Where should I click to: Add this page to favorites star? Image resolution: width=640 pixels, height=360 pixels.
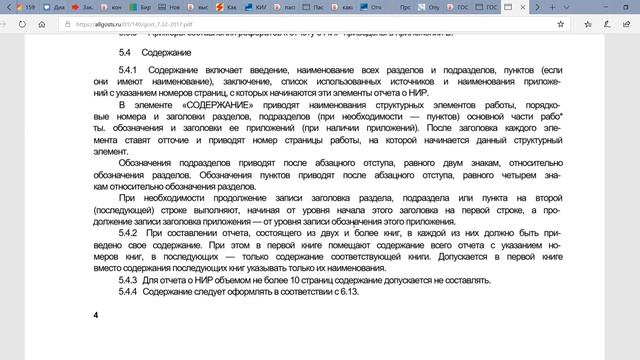pos(560,24)
